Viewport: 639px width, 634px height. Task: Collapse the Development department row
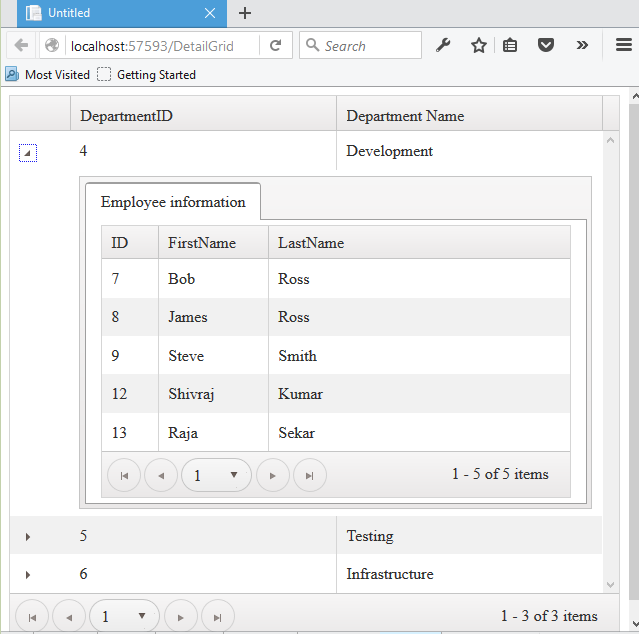pos(28,153)
